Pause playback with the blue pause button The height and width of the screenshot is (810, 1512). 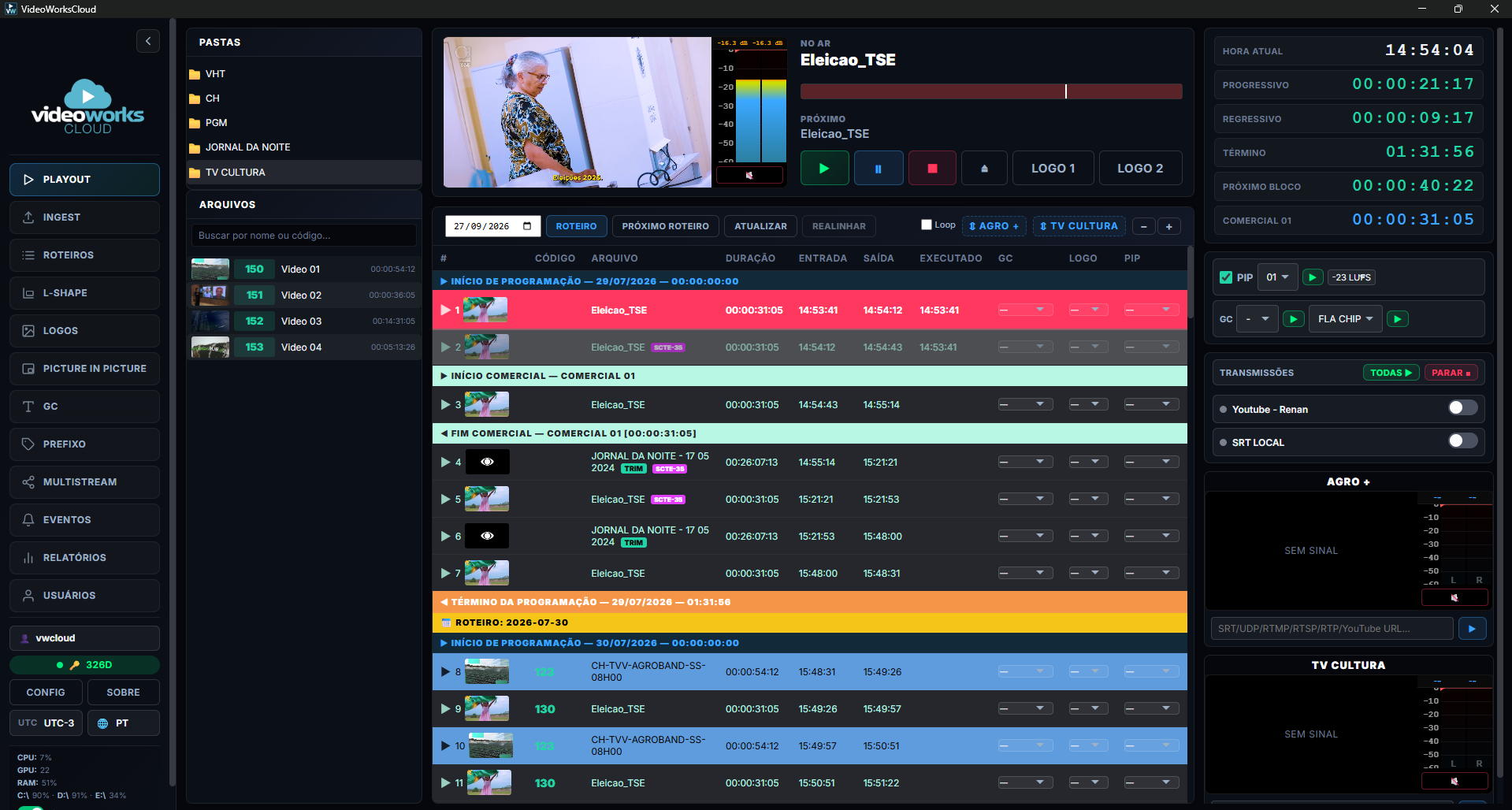(879, 168)
